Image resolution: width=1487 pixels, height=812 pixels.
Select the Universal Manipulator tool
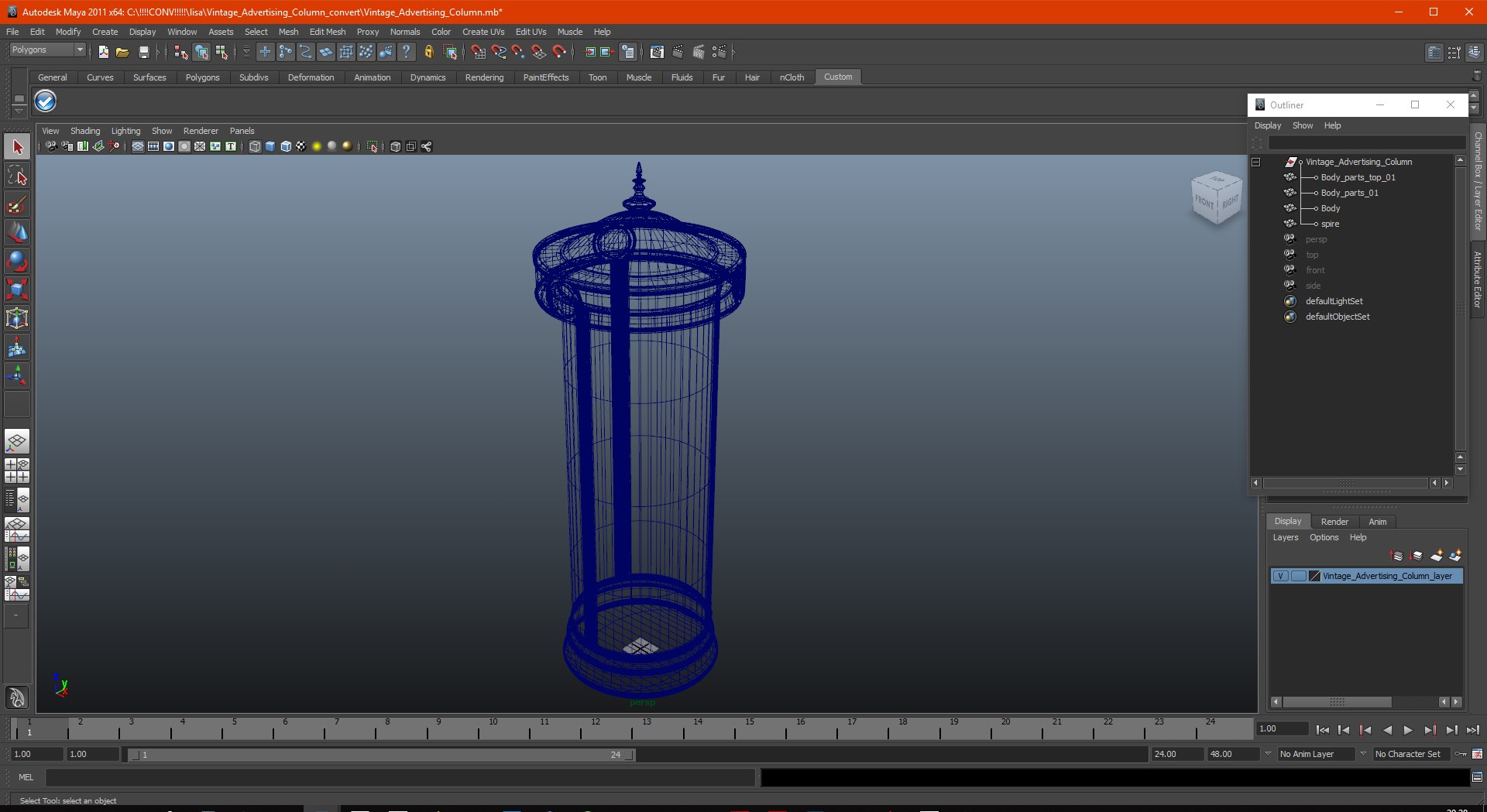(x=17, y=318)
